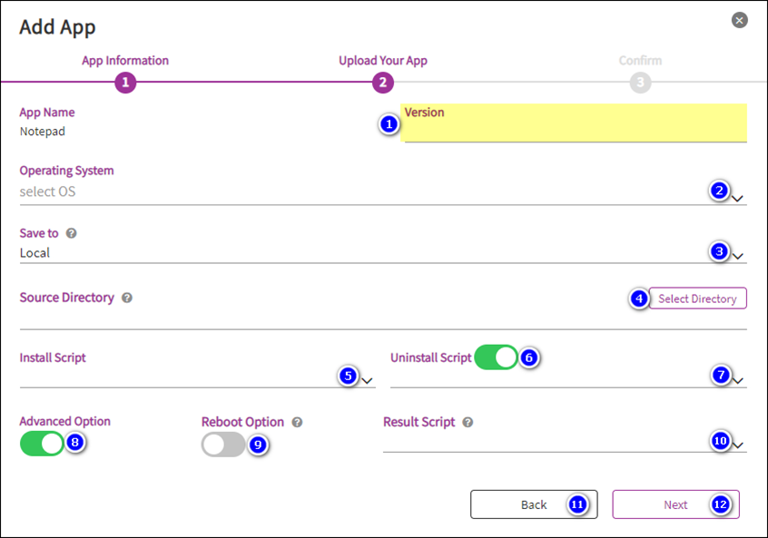The image size is (768, 538).
Task: Close the Add App dialog
Action: pyautogui.click(x=739, y=20)
